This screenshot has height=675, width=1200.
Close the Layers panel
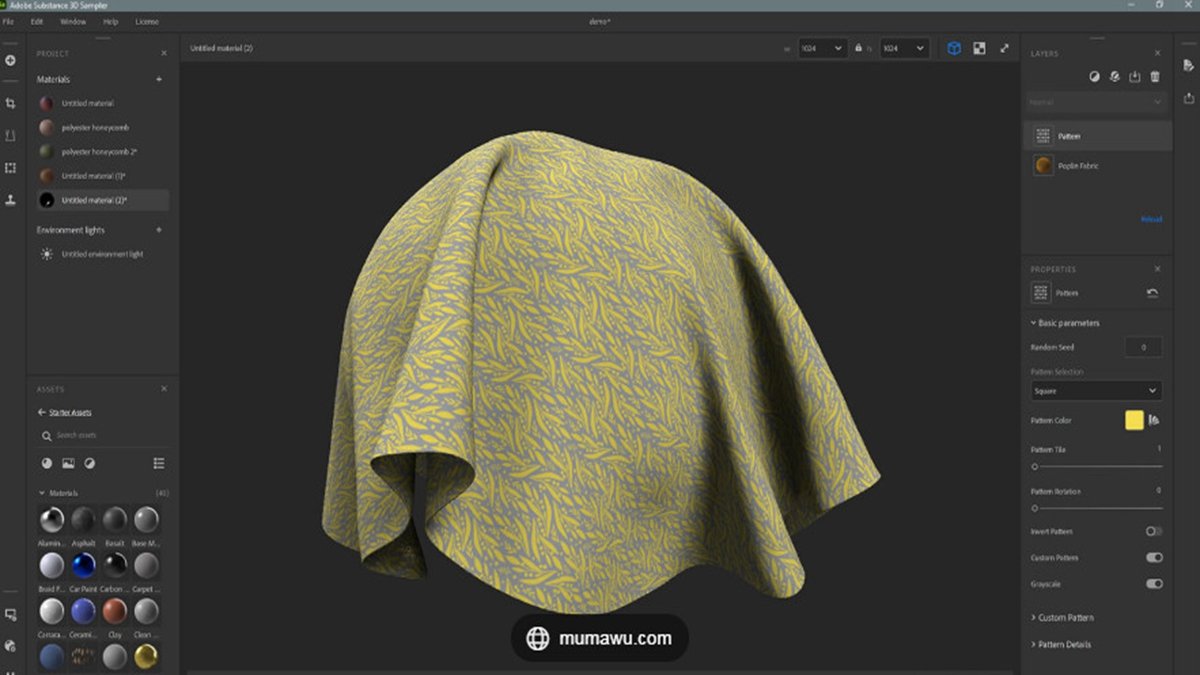point(1158,53)
